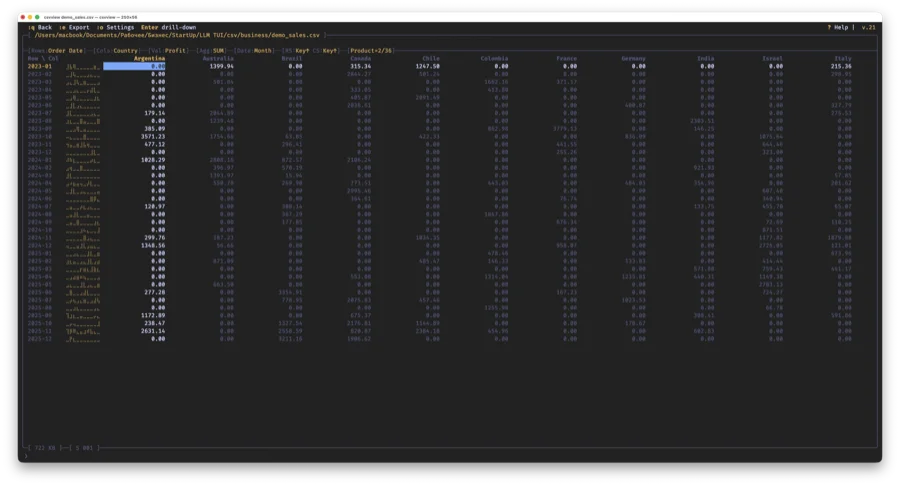900x486 pixels.
Task: Click the sparkline for row 2024-01
Action: (84, 158)
